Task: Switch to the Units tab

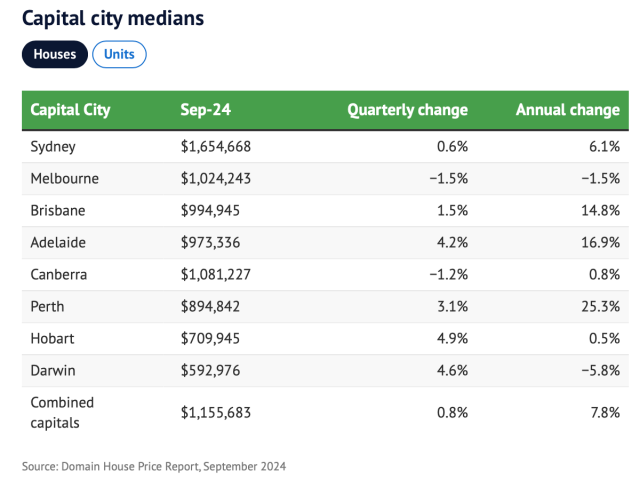Action: (119, 54)
